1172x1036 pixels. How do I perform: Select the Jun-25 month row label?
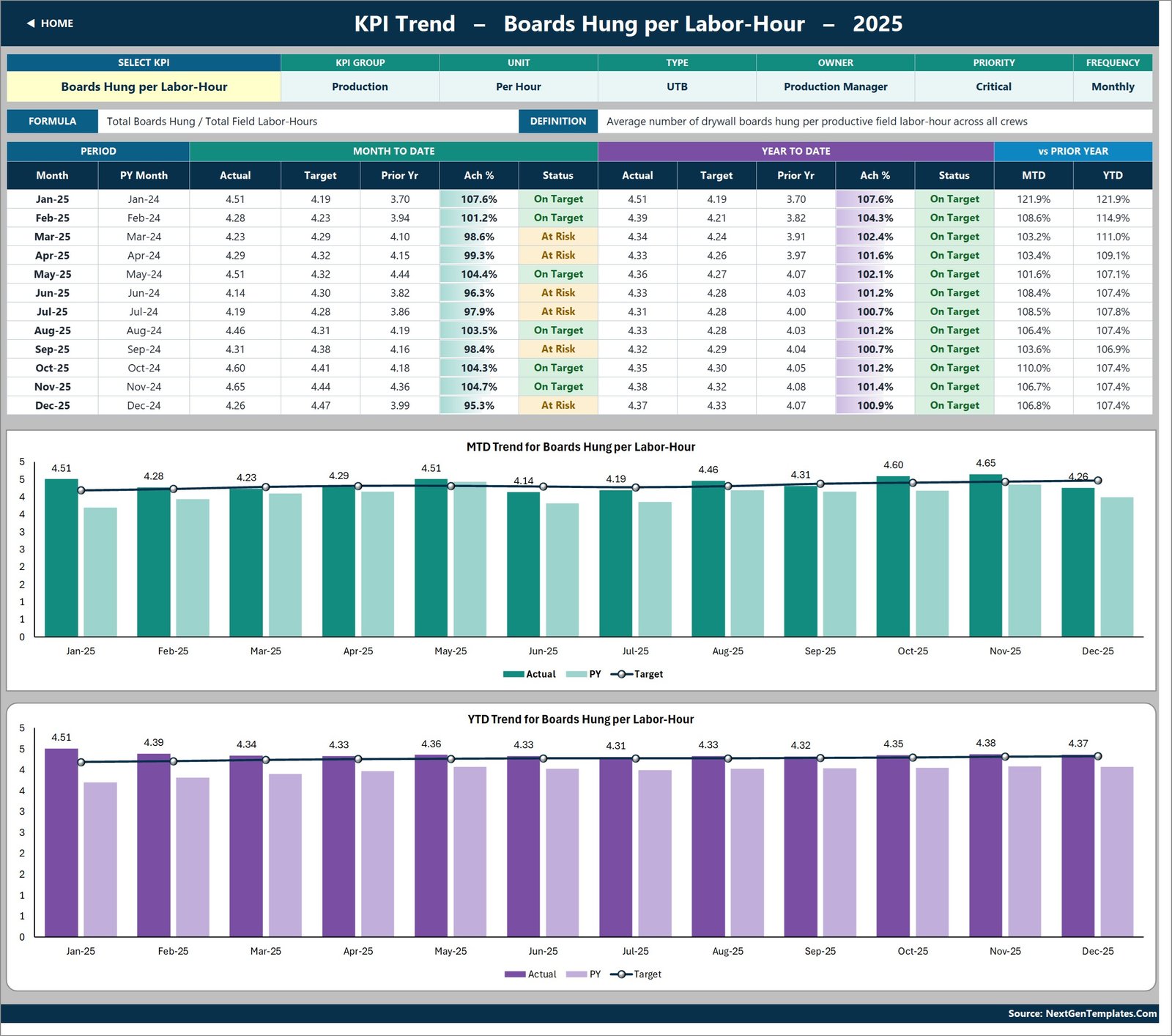point(52,293)
